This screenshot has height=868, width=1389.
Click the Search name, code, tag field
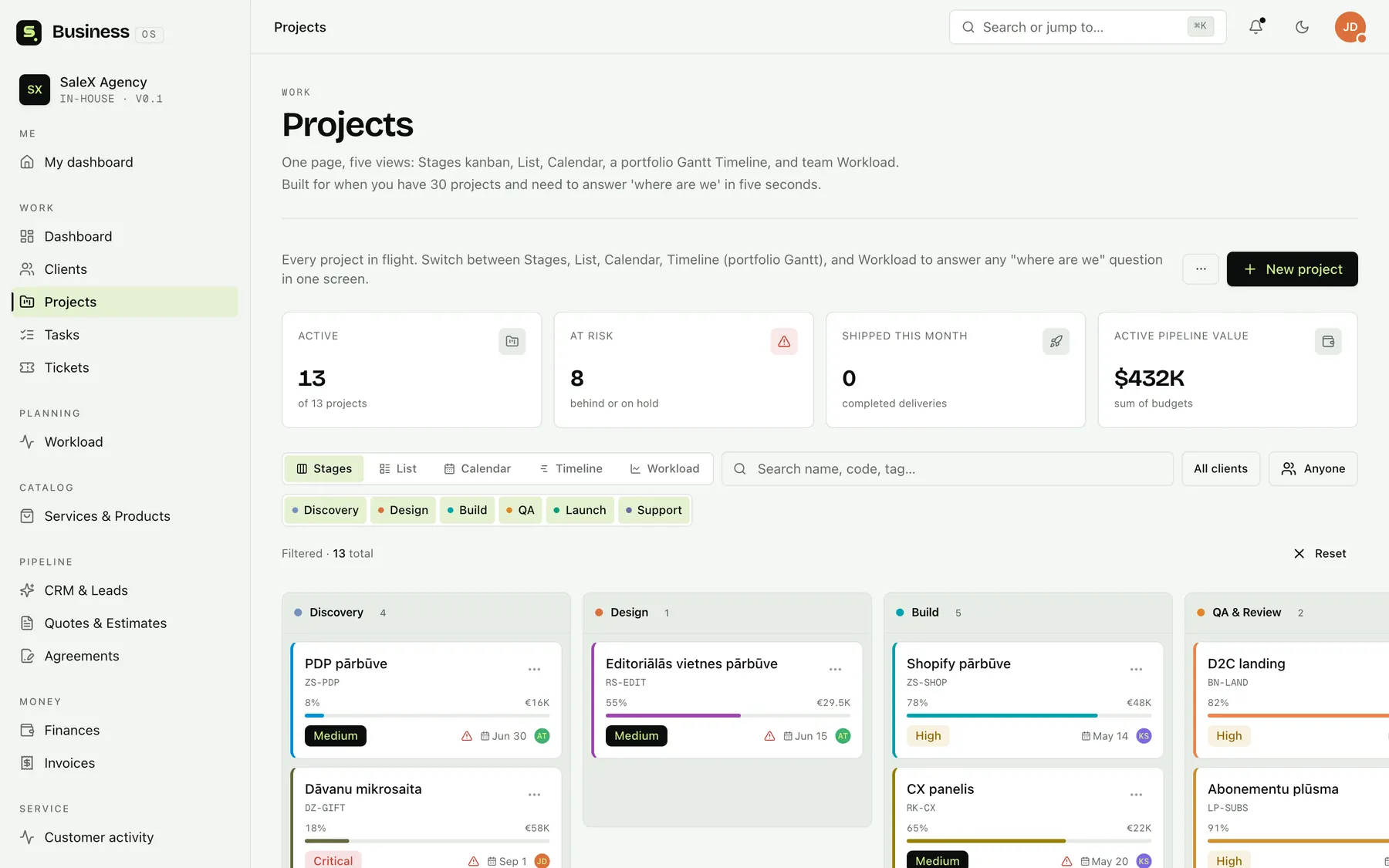coord(948,468)
